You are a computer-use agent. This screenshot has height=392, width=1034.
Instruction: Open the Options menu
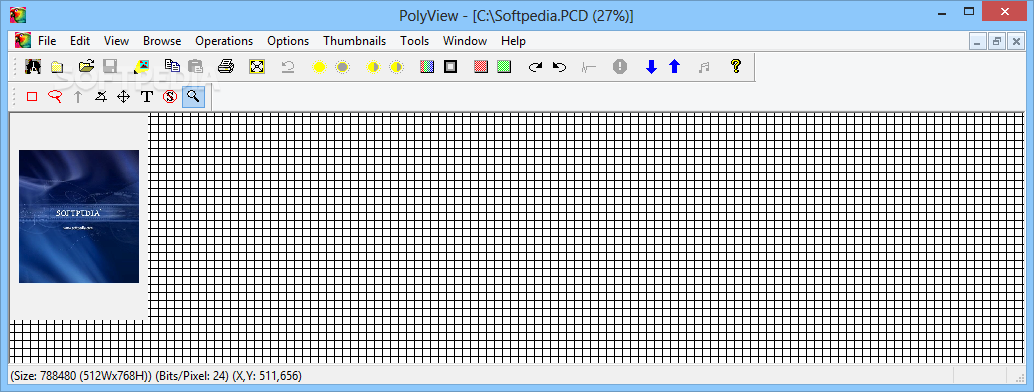pyautogui.click(x=288, y=41)
